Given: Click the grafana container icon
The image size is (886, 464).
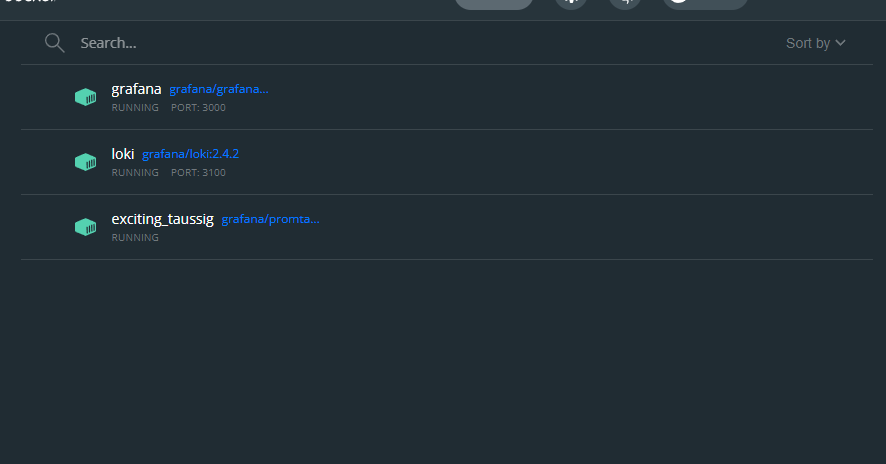Looking at the screenshot, I should click(x=86, y=97).
